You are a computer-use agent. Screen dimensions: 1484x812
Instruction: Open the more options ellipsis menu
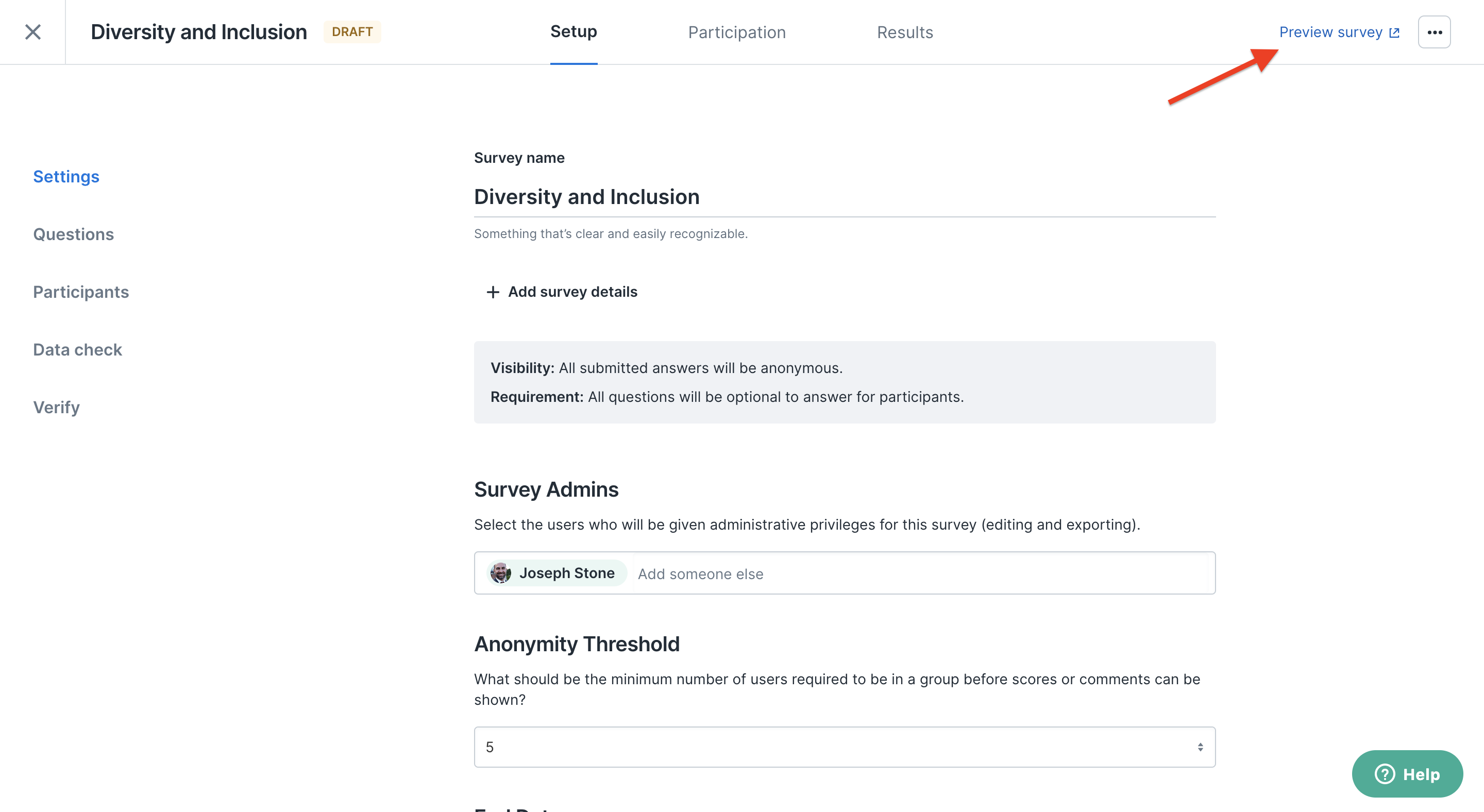[1435, 31]
